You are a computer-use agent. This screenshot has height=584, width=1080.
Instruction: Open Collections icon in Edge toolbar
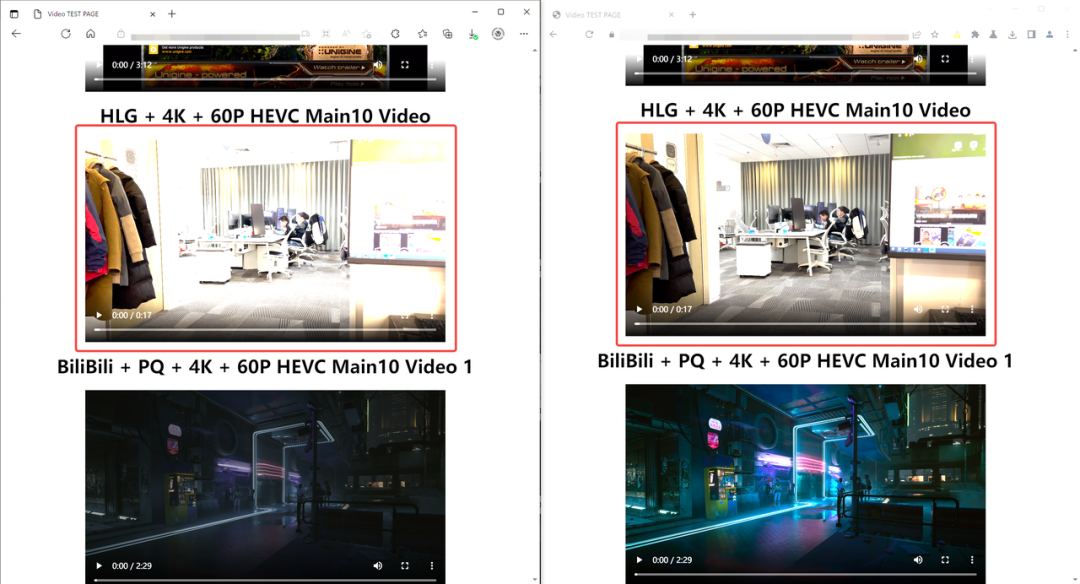(448, 34)
